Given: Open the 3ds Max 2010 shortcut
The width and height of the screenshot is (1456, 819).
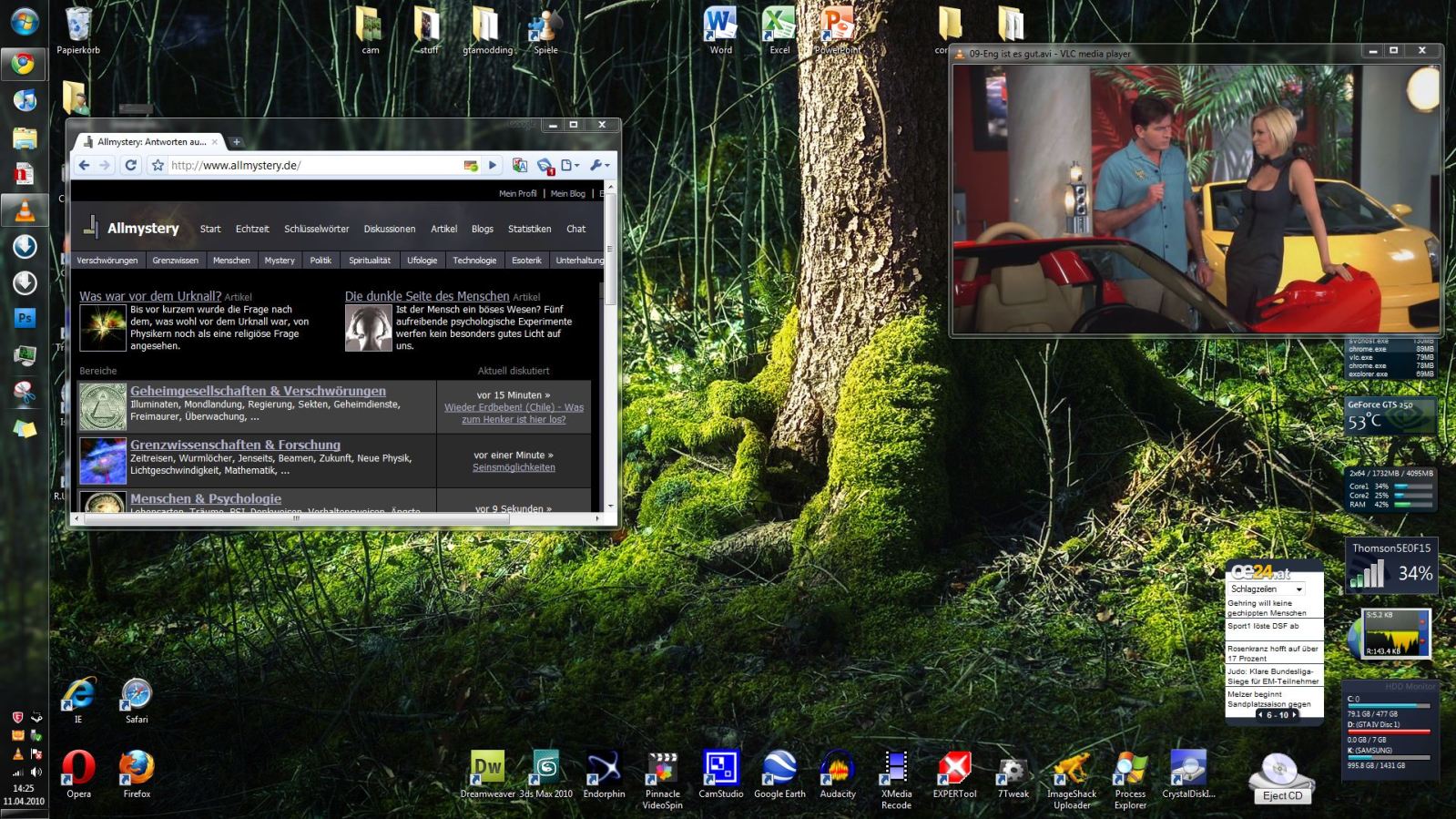Looking at the screenshot, I should coord(545,768).
